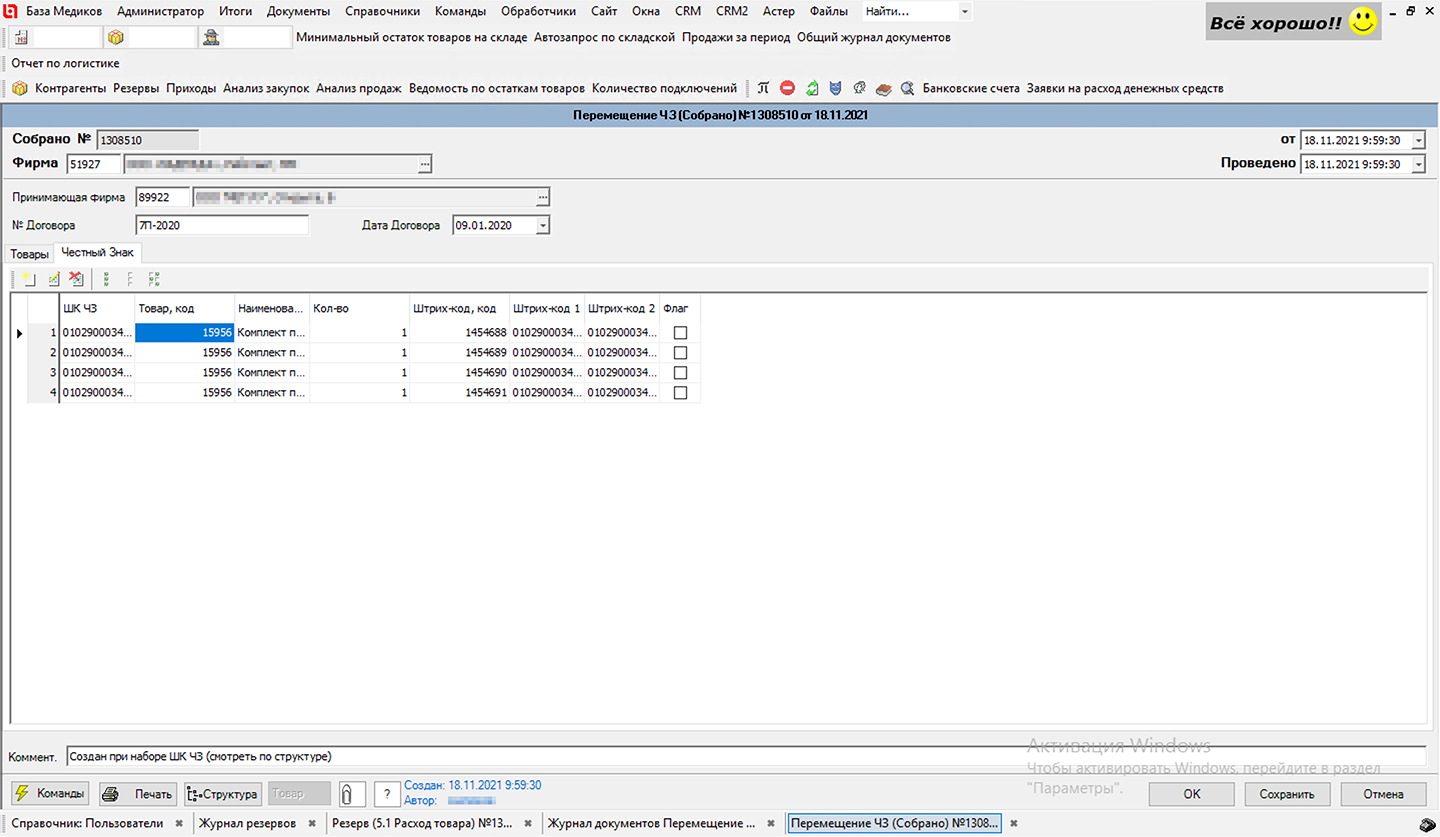Open the Дата Договора date dropdown

tap(542, 226)
